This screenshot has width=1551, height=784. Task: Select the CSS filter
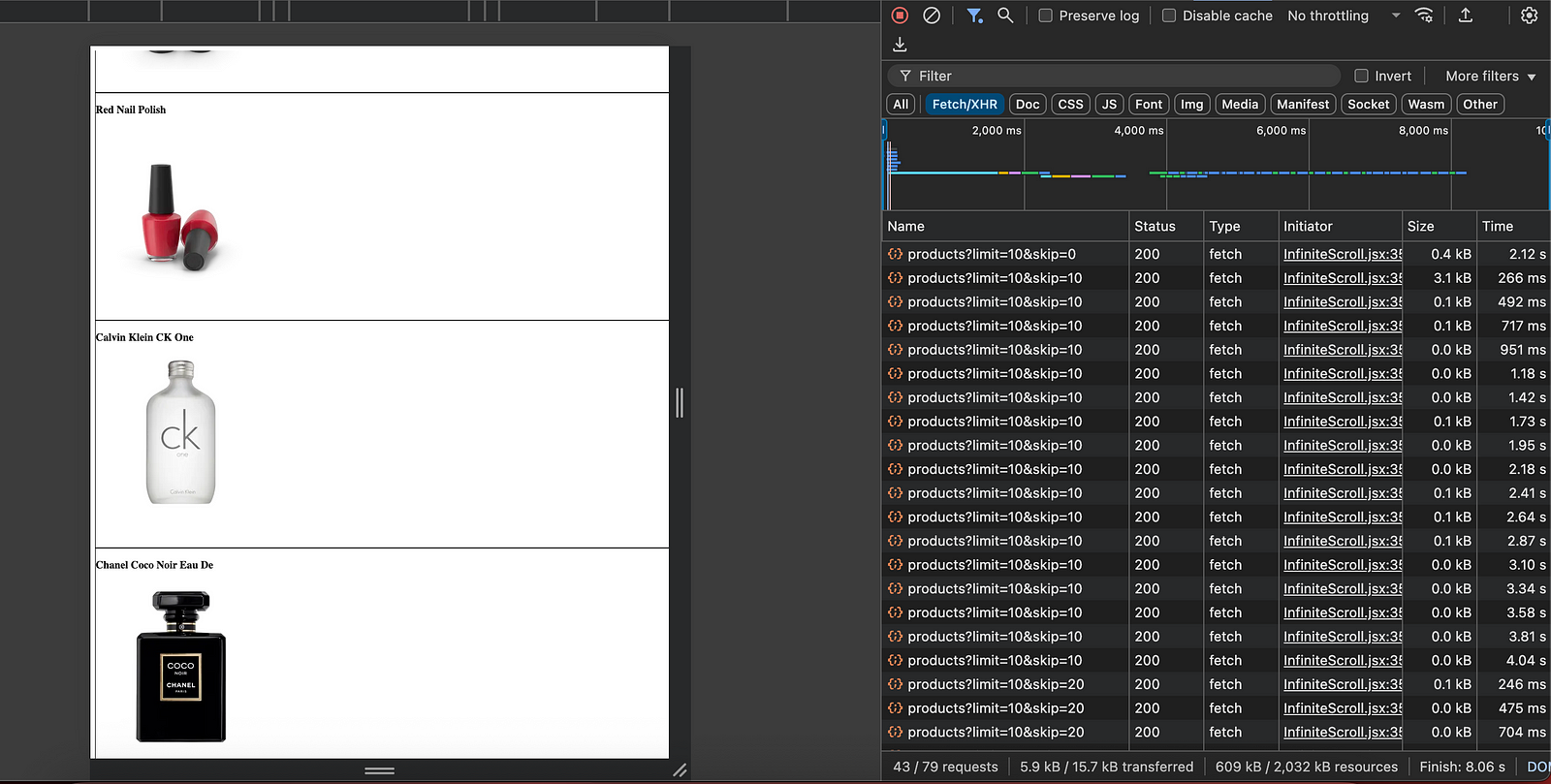[x=1070, y=104]
